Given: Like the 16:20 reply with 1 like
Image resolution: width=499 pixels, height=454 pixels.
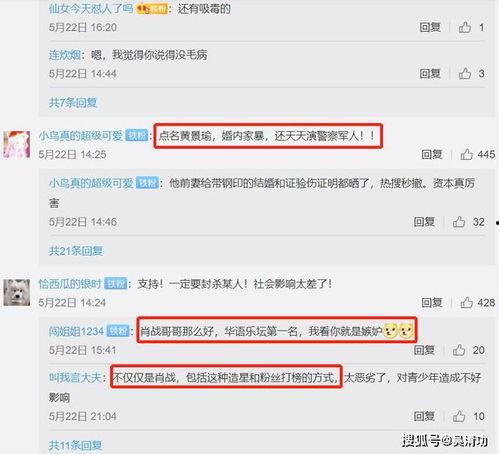Looking at the screenshot, I should 465,27.
